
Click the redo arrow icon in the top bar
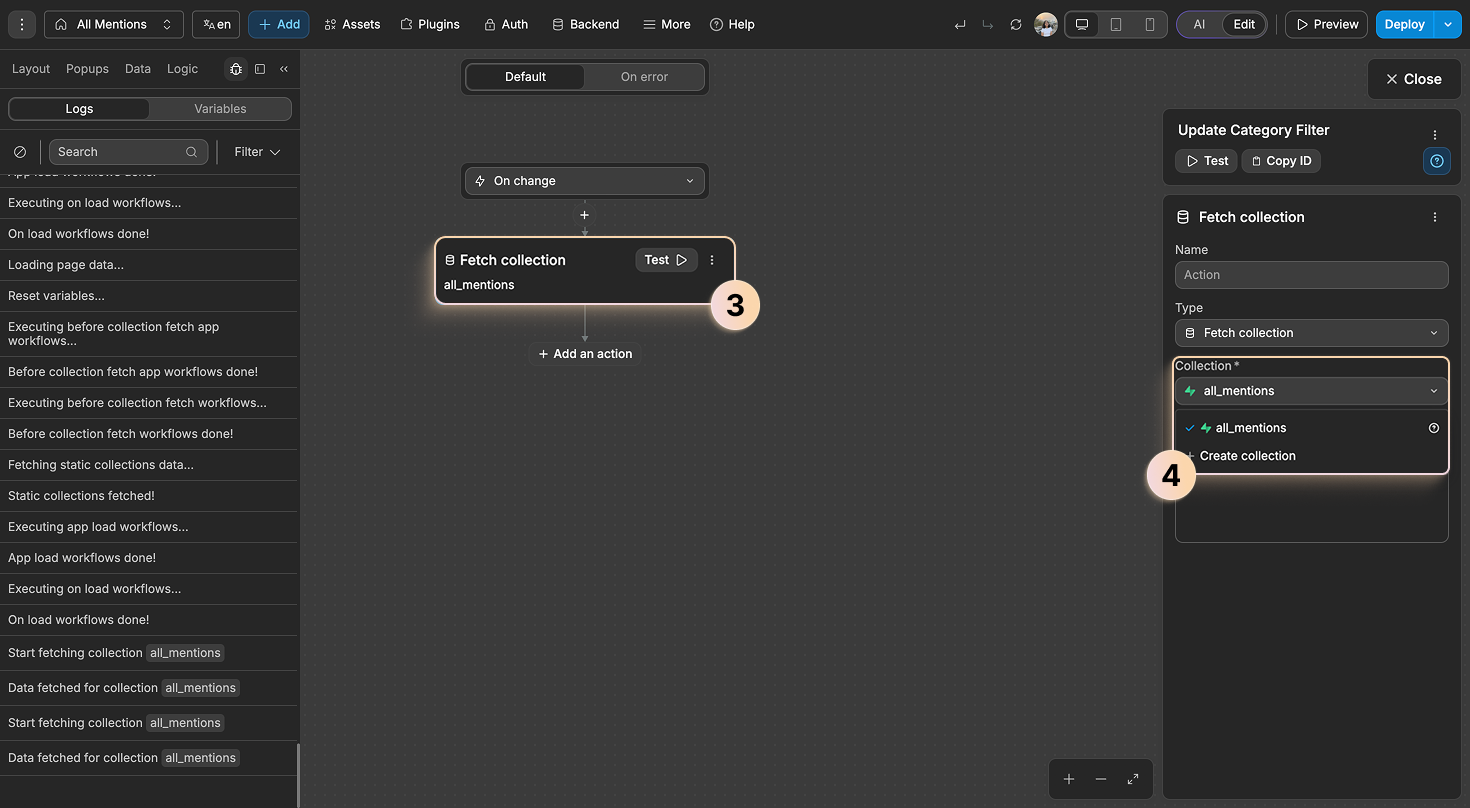pos(986,24)
